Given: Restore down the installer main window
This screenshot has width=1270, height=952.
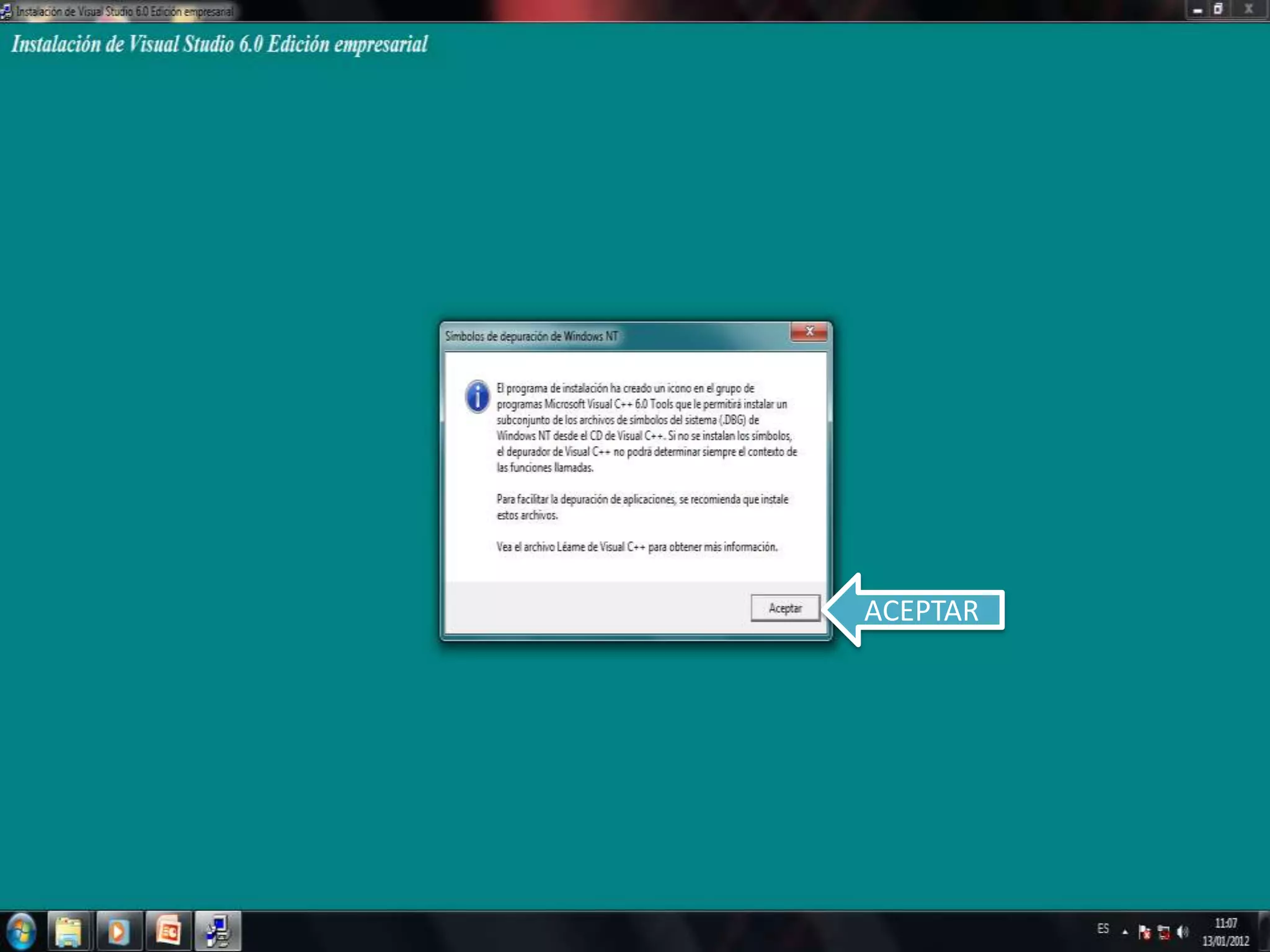Looking at the screenshot, I should pos(1218,10).
